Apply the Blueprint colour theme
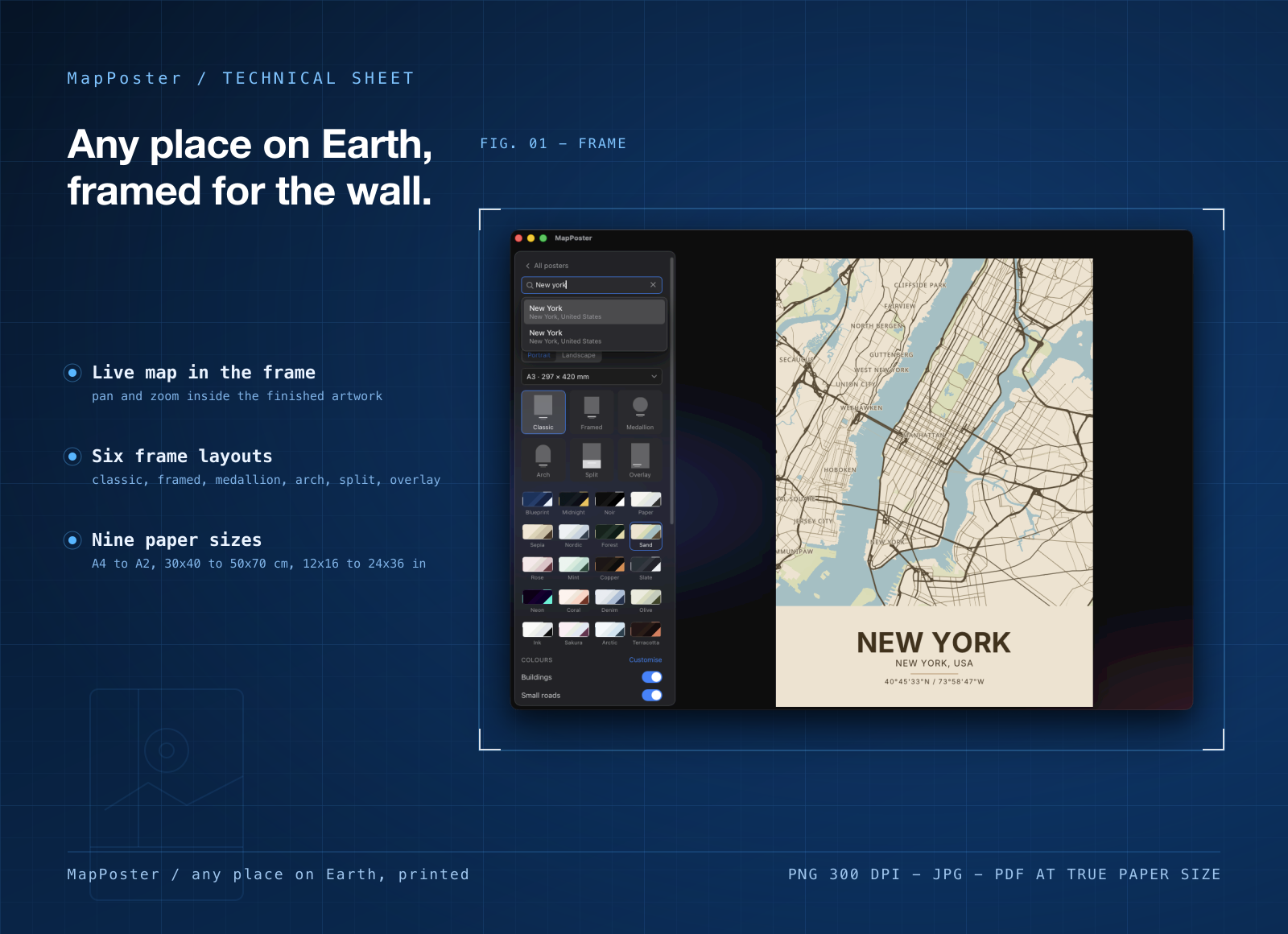The image size is (1288, 934). 537,503
